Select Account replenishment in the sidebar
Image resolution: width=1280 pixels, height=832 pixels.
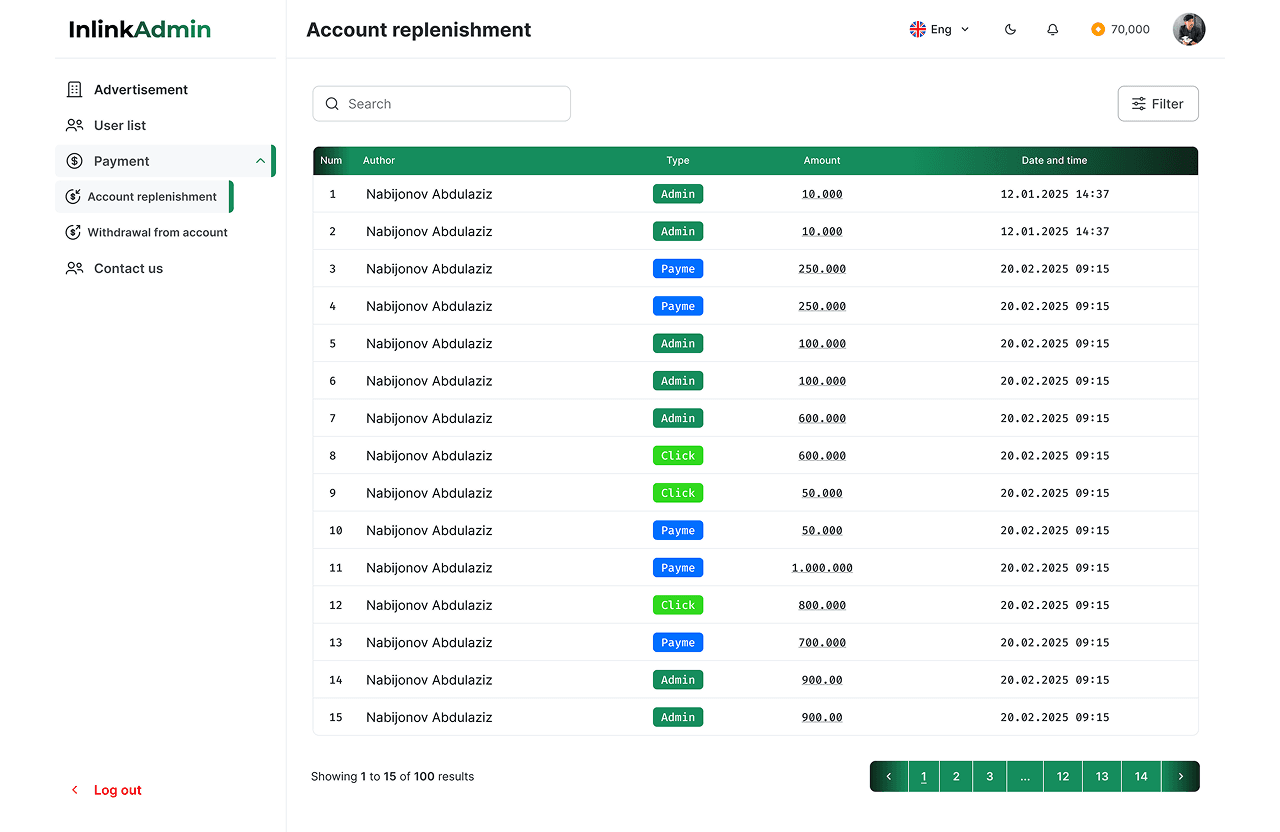tap(152, 197)
